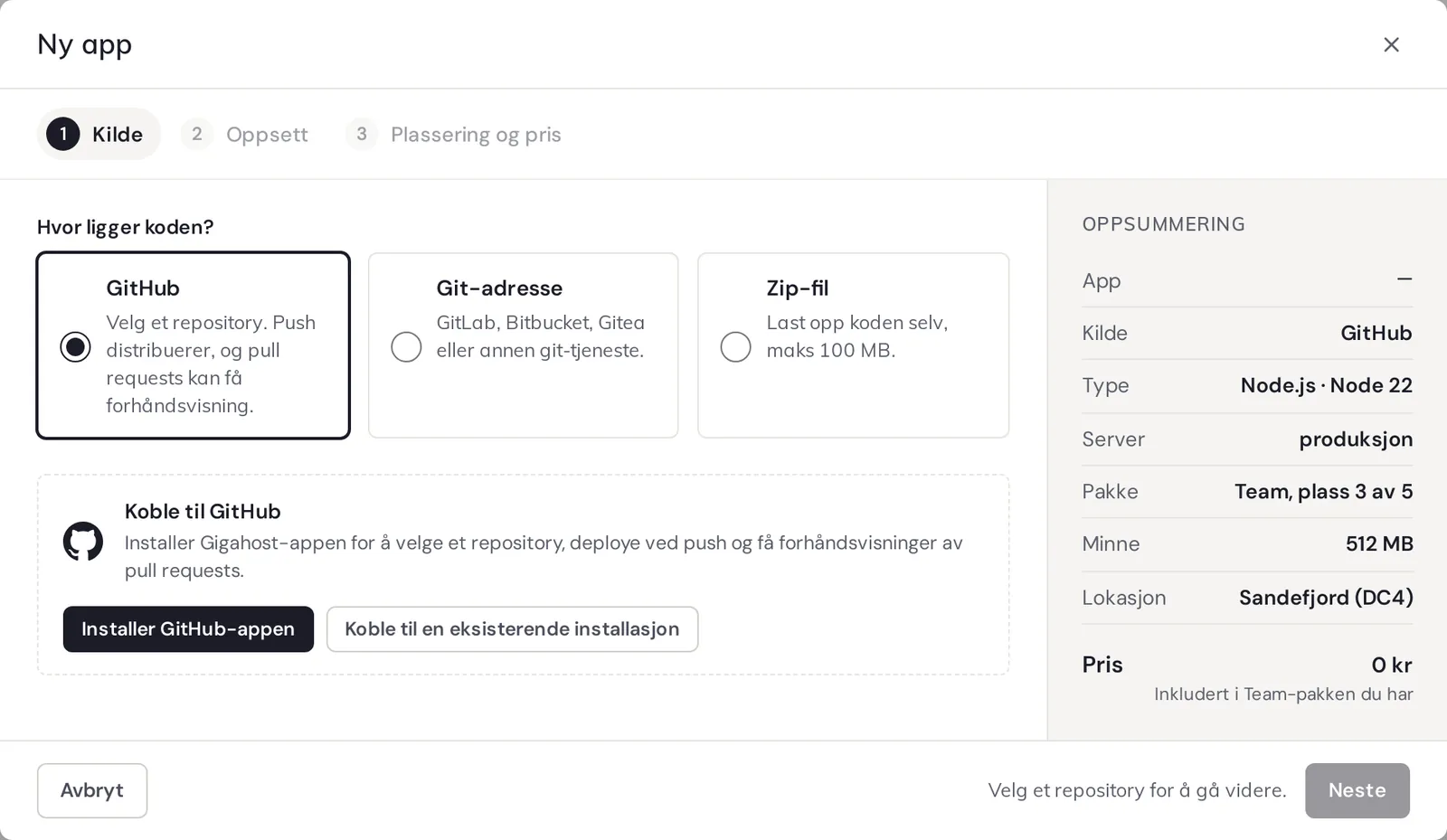Viewport: 1447px width, 840px height.
Task: Click the Minne label in summary
Action: pos(1111,543)
